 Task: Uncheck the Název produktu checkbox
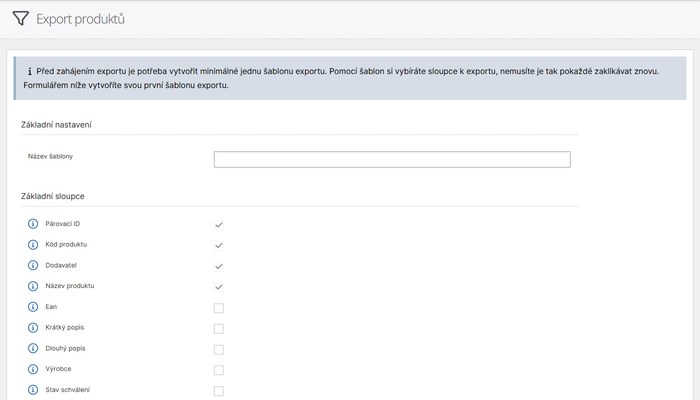pyautogui.click(x=219, y=287)
